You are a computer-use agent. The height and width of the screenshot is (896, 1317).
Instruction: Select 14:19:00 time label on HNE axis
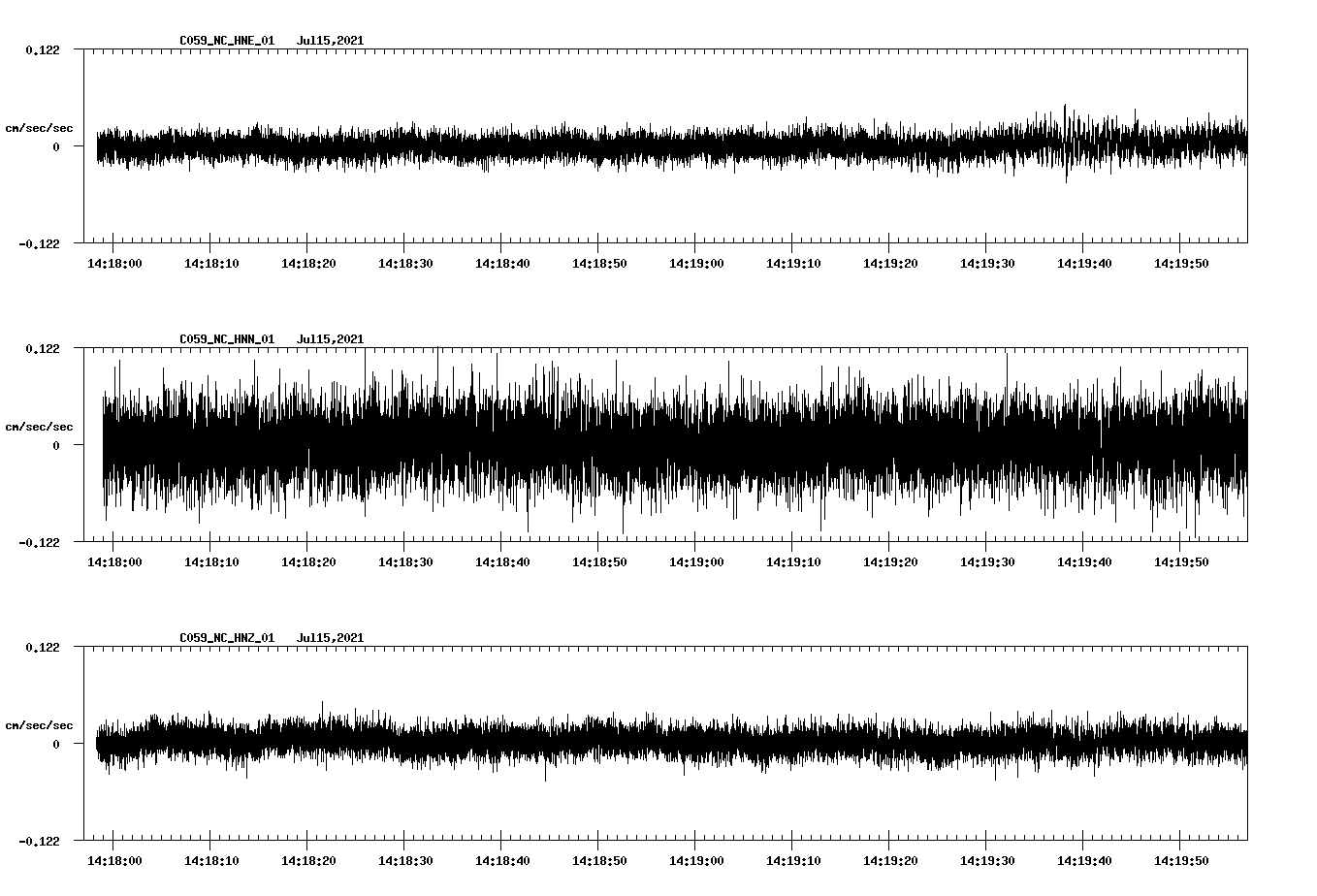pos(696,264)
